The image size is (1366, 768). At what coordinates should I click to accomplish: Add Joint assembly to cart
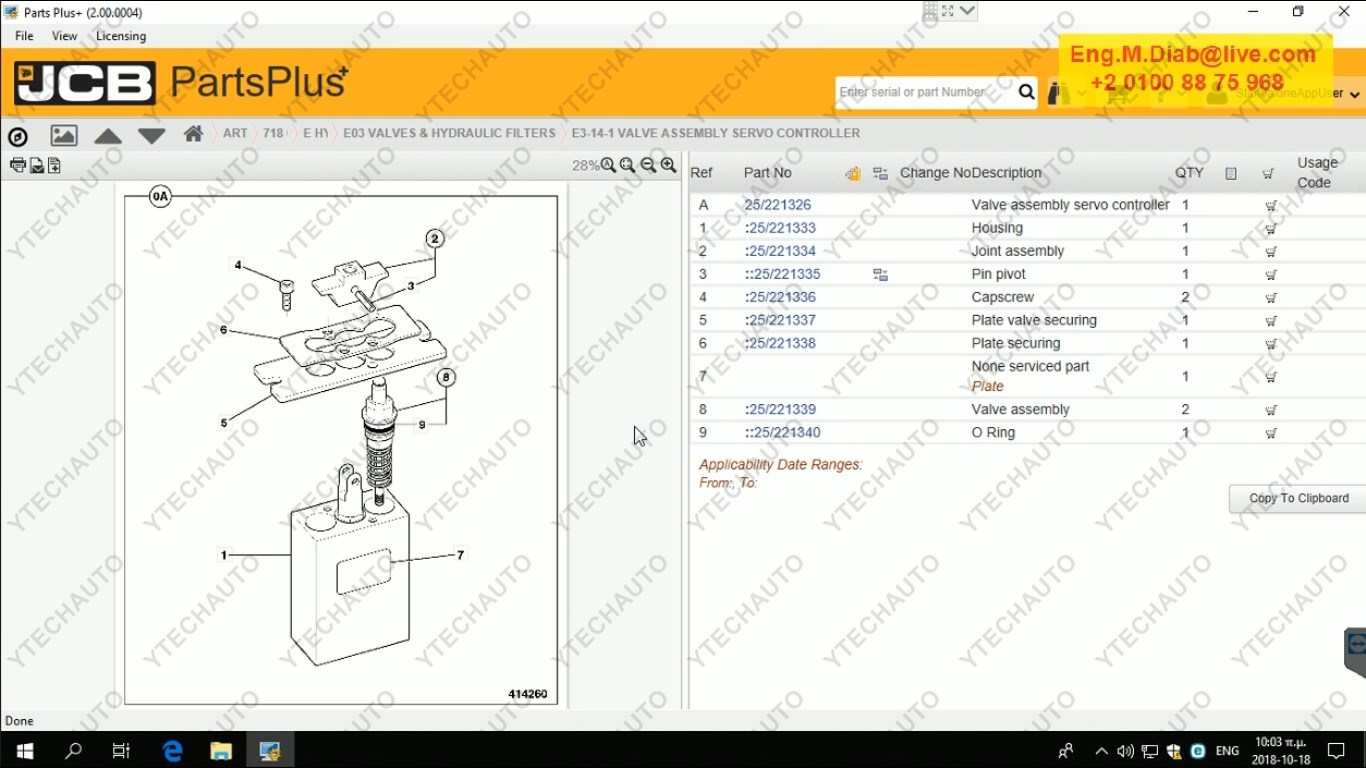pyautogui.click(x=1271, y=252)
